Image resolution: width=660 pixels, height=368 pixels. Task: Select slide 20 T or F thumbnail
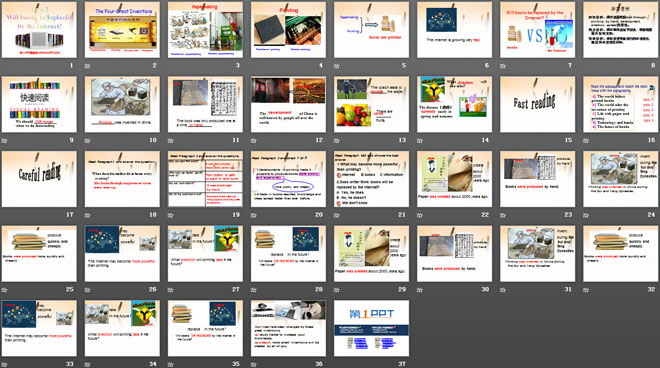pos(288,179)
